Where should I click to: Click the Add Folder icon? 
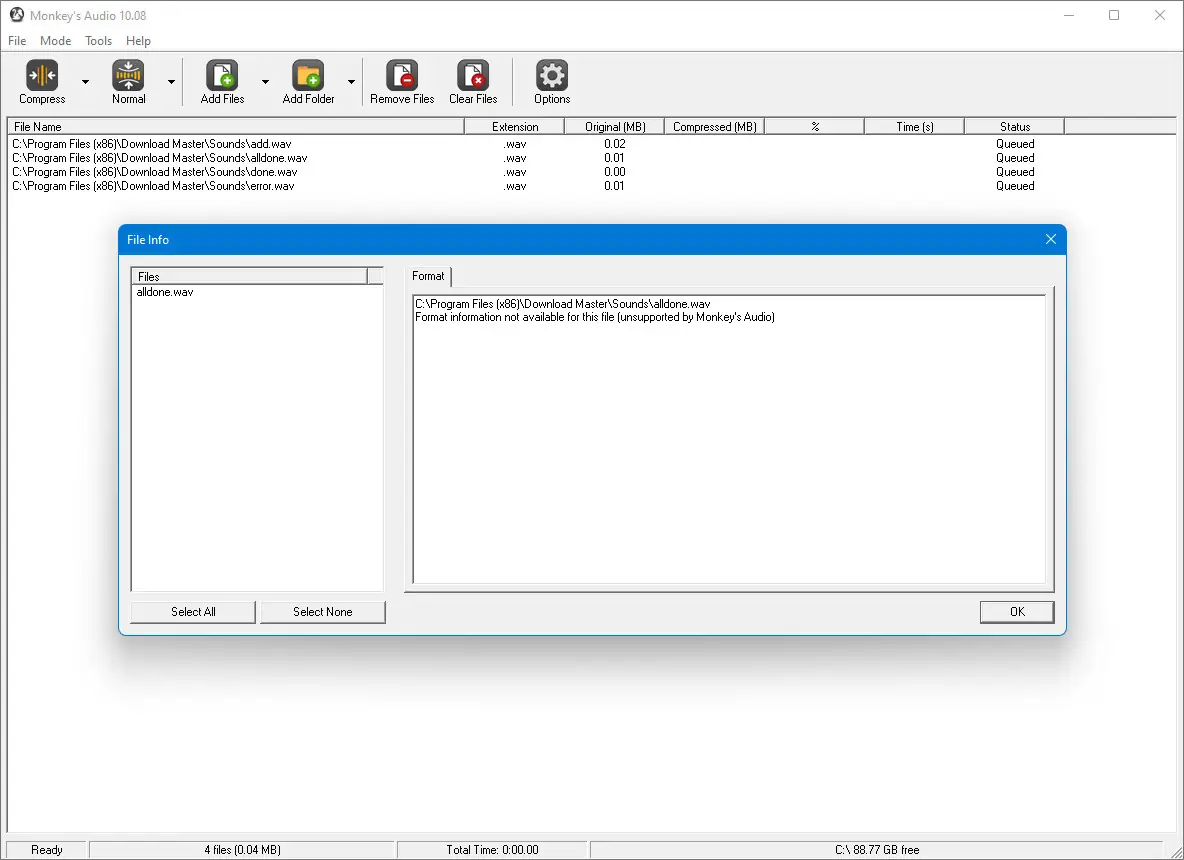pyautogui.click(x=308, y=76)
